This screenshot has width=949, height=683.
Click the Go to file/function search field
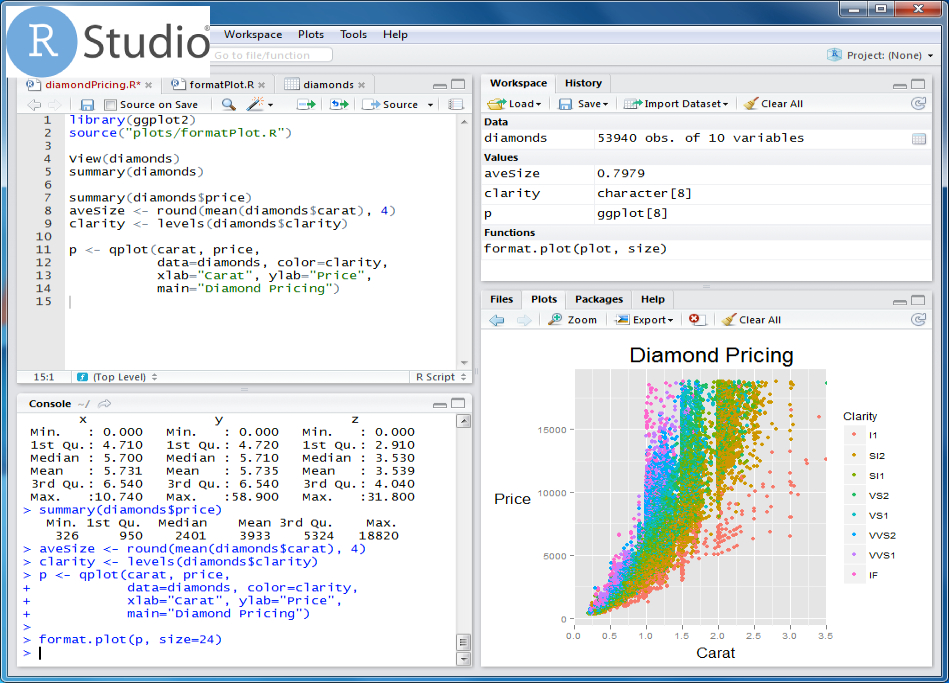pos(270,56)
